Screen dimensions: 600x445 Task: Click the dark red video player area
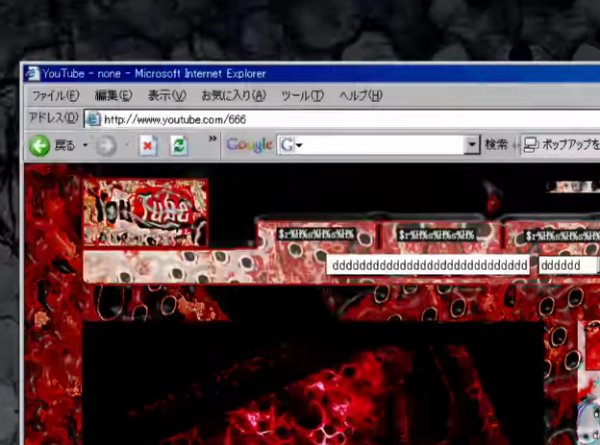click(x=313, y=383)
